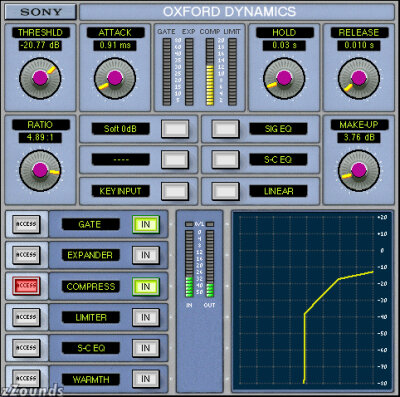Toggle the SIG EQ button
The height and width of the screenshot is (397, 400).
[226, 129]
